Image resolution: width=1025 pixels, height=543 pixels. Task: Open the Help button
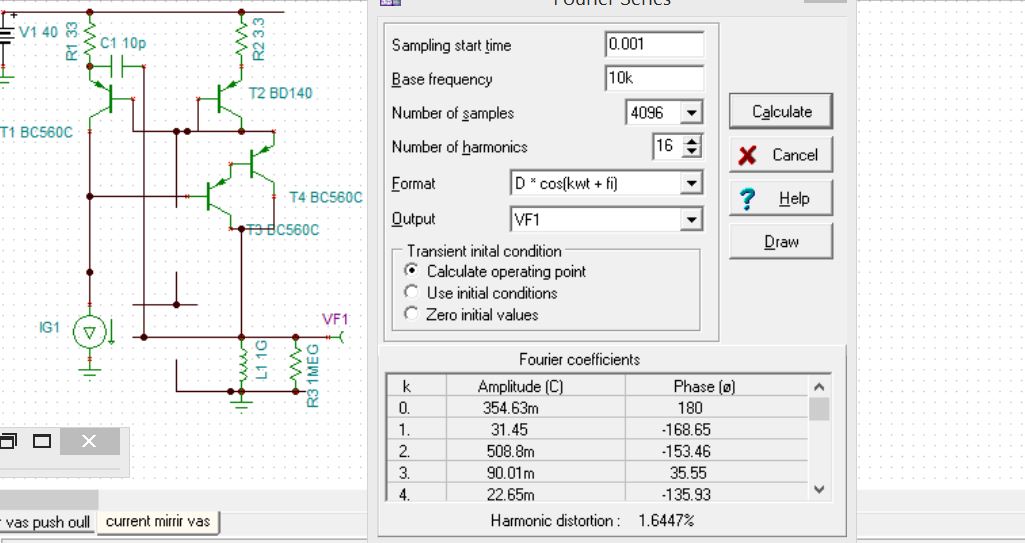pyautogui.click(x=781, y=198)
